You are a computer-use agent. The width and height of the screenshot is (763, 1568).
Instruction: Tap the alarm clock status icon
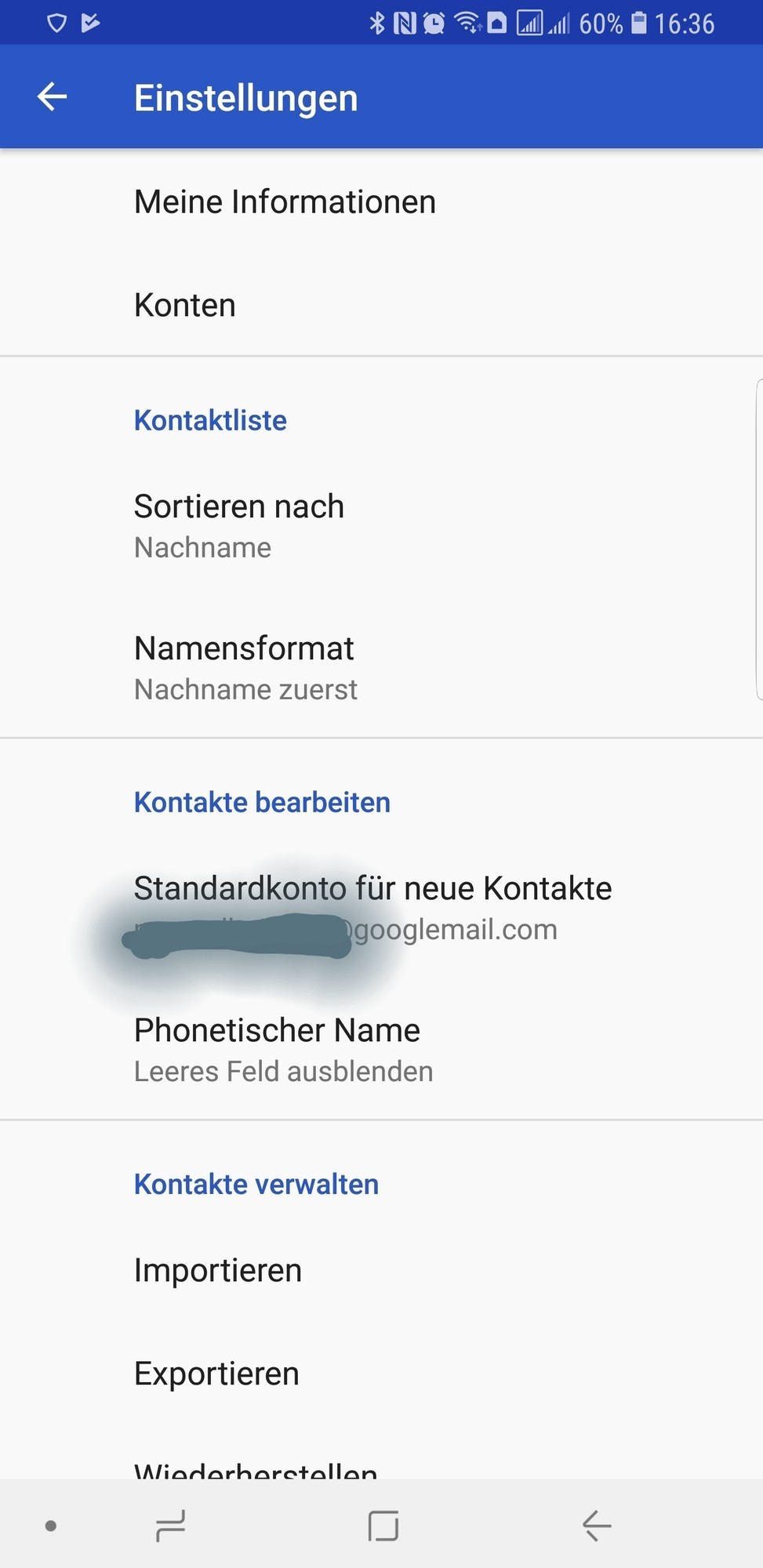434,24
